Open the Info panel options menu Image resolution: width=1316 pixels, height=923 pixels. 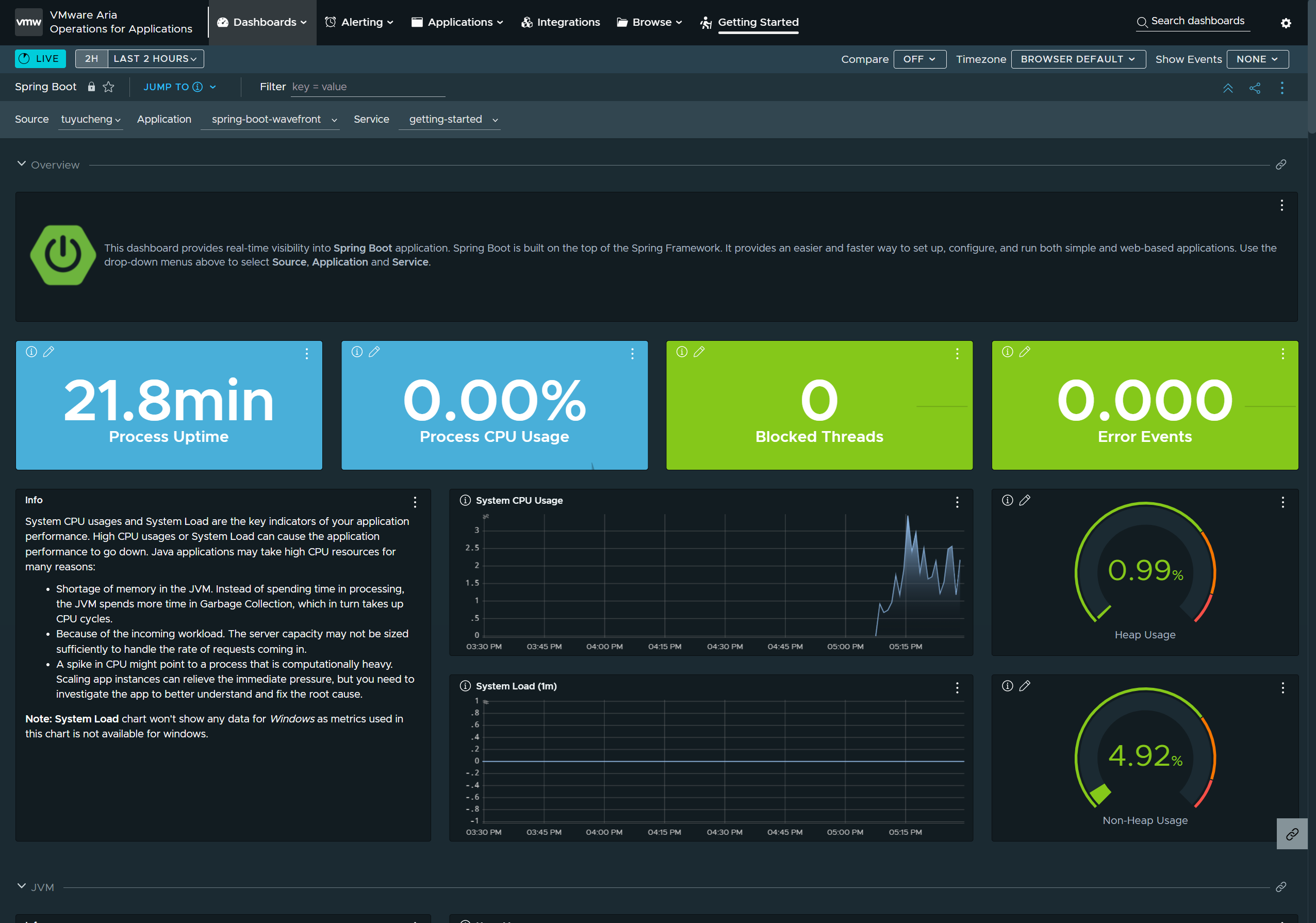pyautogui.click(x=415, y=502)
